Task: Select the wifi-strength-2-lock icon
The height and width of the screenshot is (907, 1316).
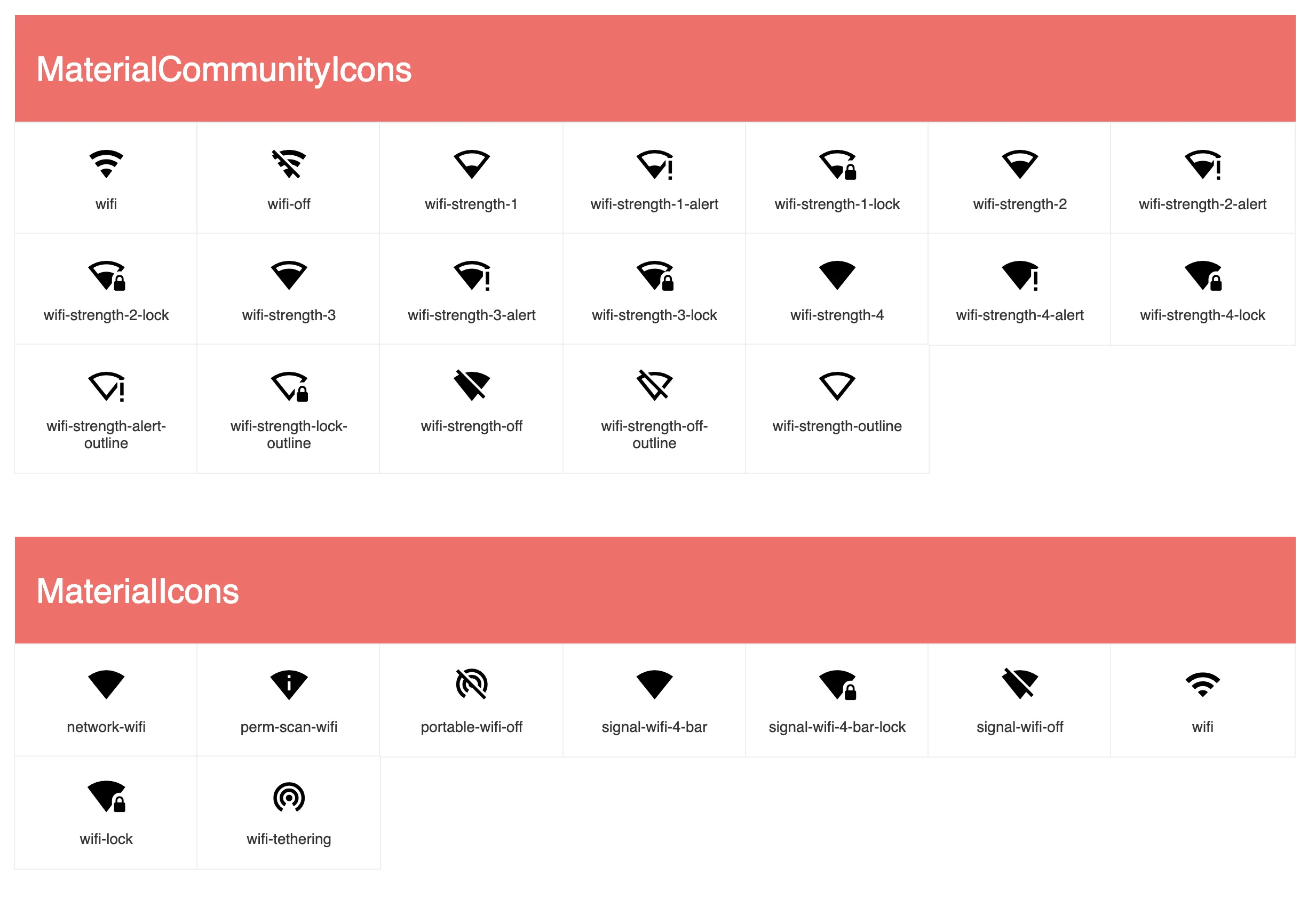Action: click(x=106, y=276)
